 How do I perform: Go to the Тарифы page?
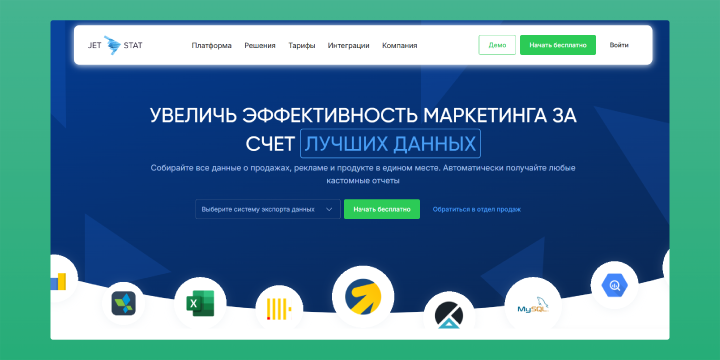[x=302, y=45]
